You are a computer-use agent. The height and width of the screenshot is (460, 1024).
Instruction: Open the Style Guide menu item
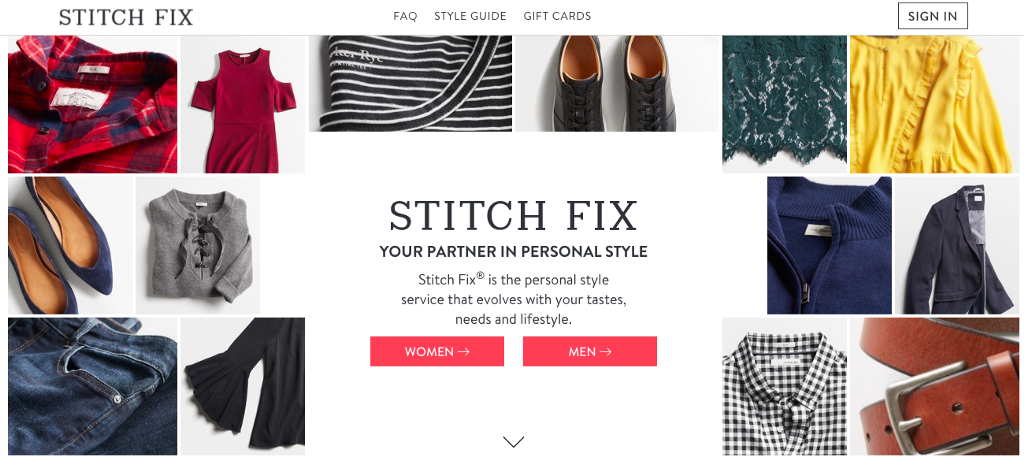pos(470,16)
